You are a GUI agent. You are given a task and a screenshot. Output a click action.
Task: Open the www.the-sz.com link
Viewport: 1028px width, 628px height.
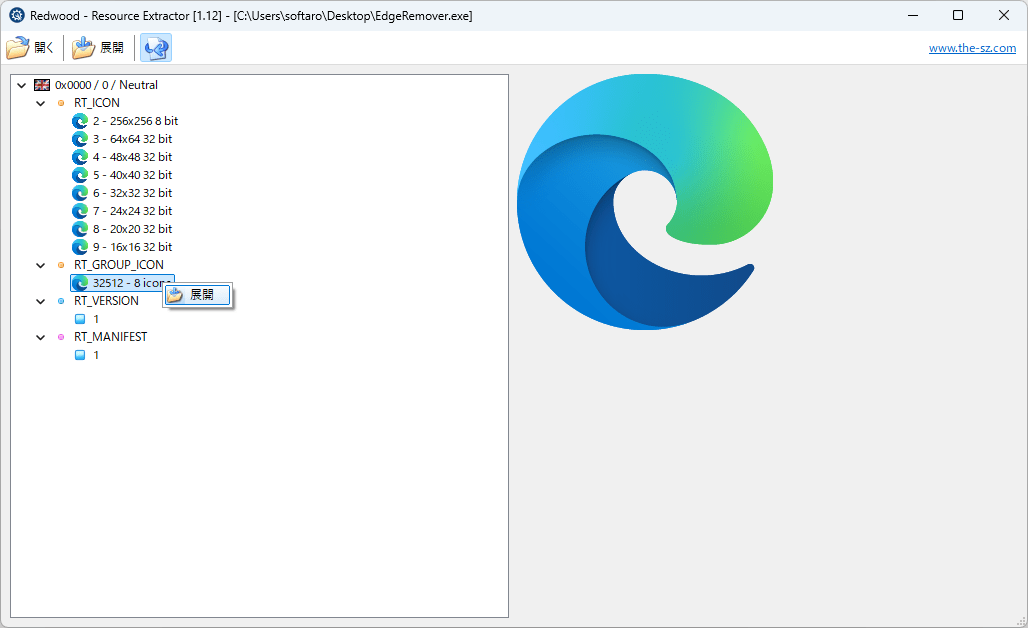coord(972,48)
